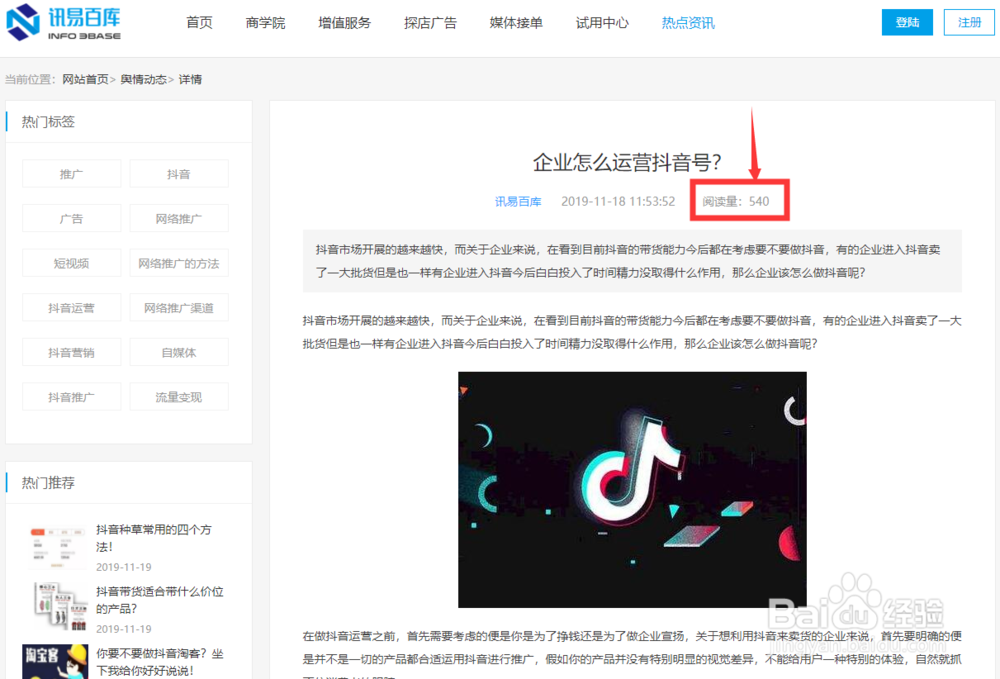Open the 首页 menu item

(199, 21)
